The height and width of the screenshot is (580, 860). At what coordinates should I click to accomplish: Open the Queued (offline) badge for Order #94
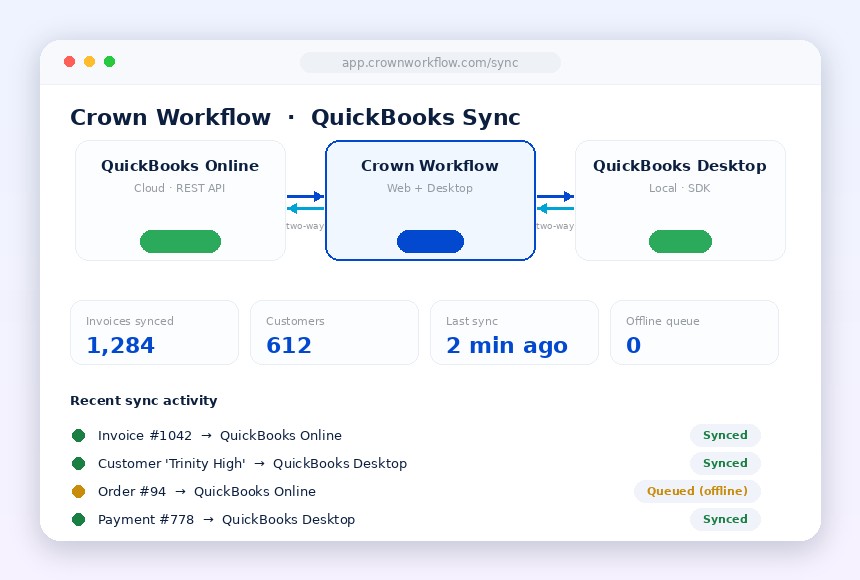click(x=697, y=491)
